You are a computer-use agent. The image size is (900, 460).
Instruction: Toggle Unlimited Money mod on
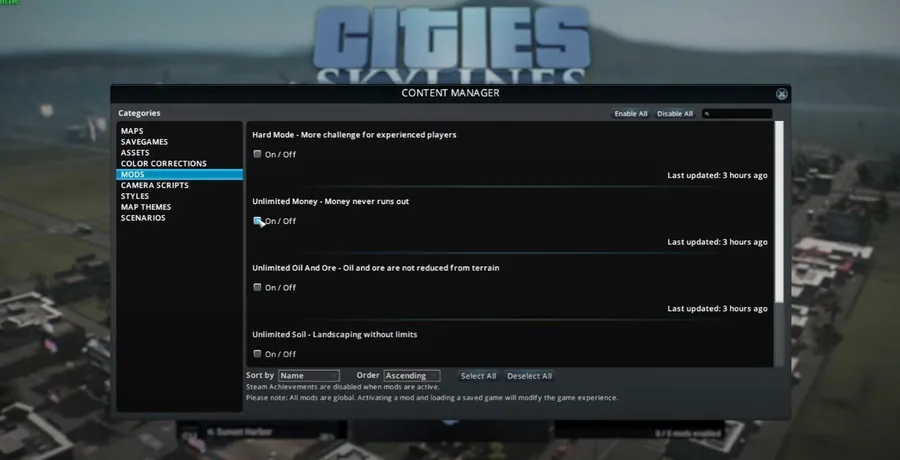[257, 221]
